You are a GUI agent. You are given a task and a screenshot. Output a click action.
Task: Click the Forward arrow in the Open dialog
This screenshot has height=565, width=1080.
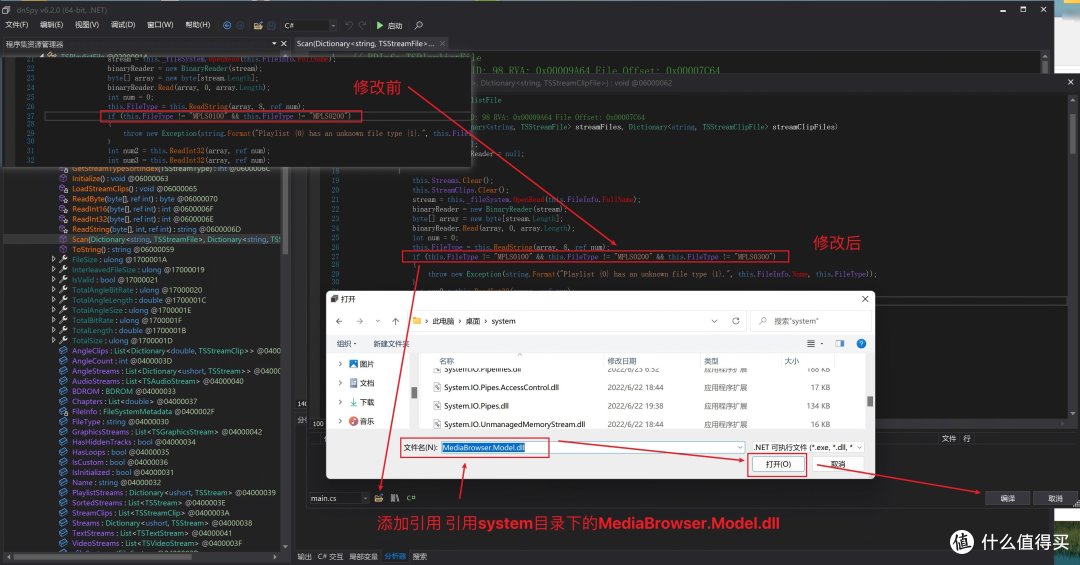360,321
